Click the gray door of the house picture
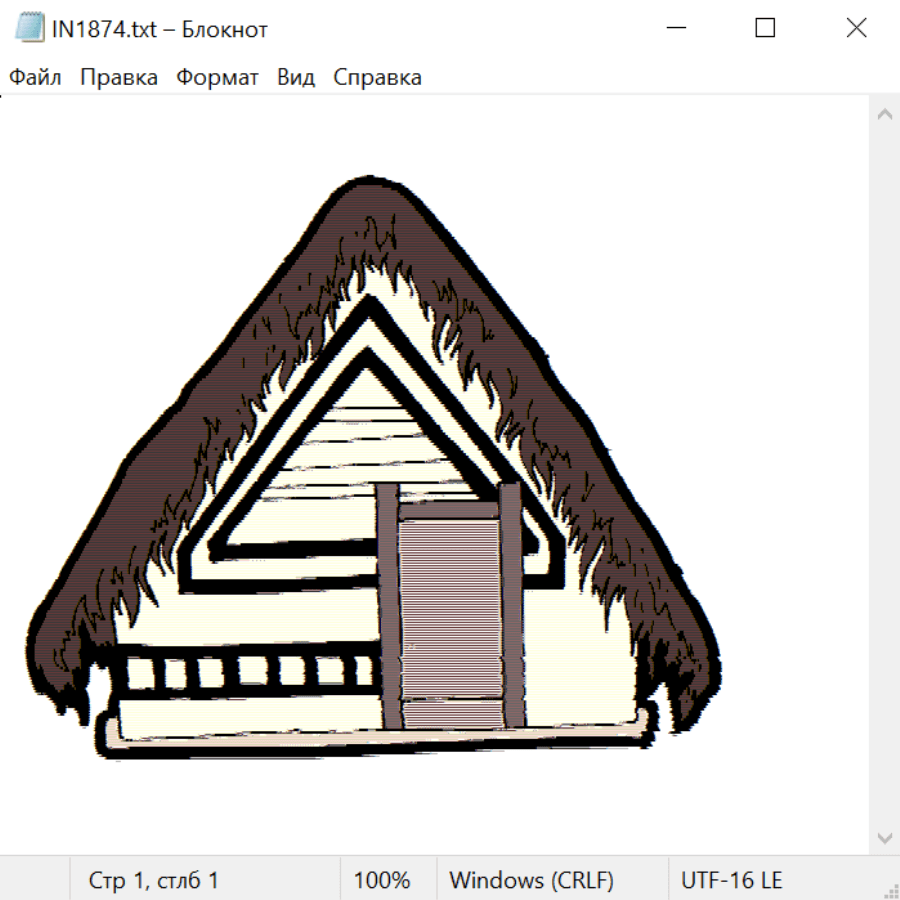Image resolution: width=900 pixels, height=900 pixels. point(449,610)
